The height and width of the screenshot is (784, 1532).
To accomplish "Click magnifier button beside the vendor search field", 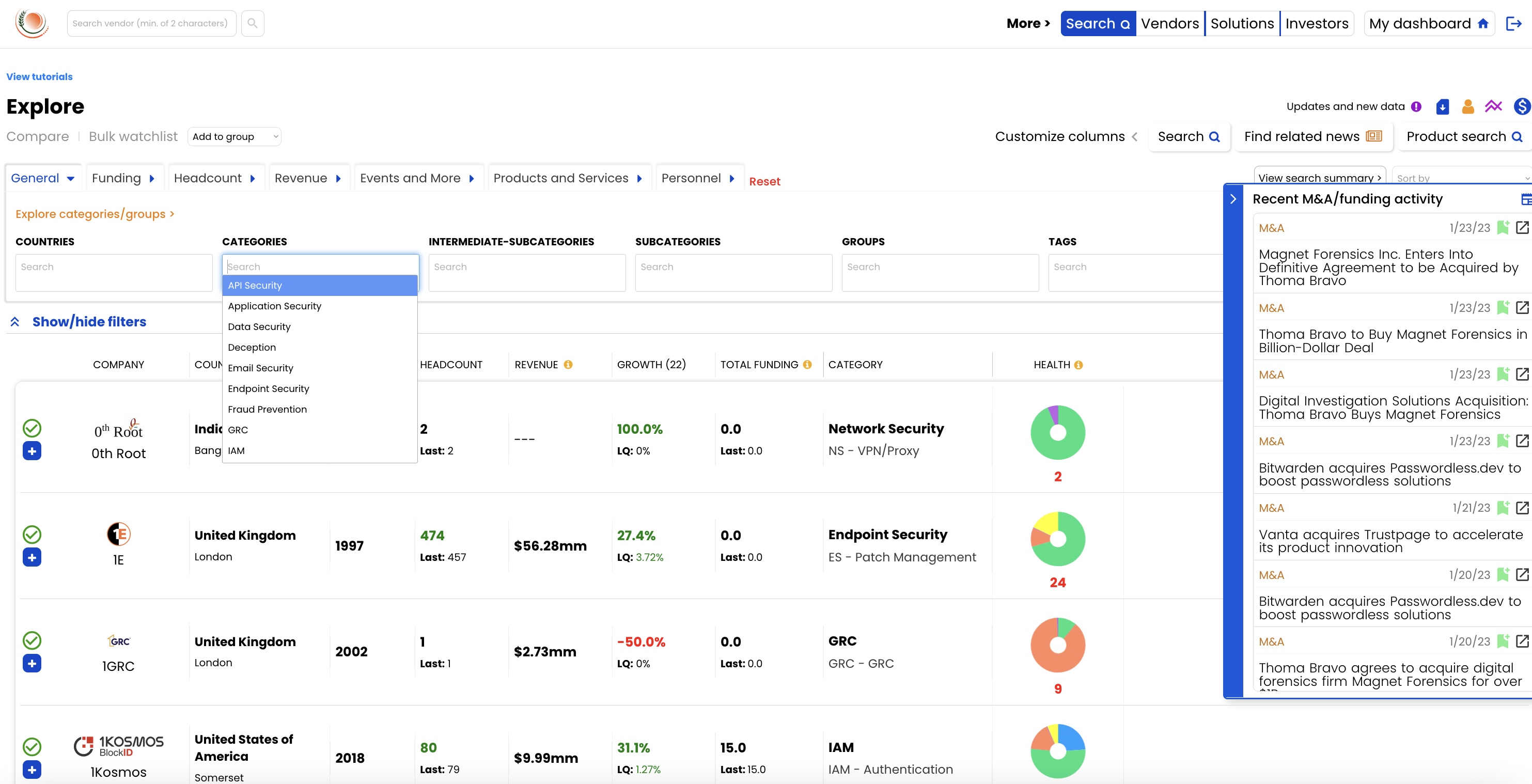I will coord(253,23).
